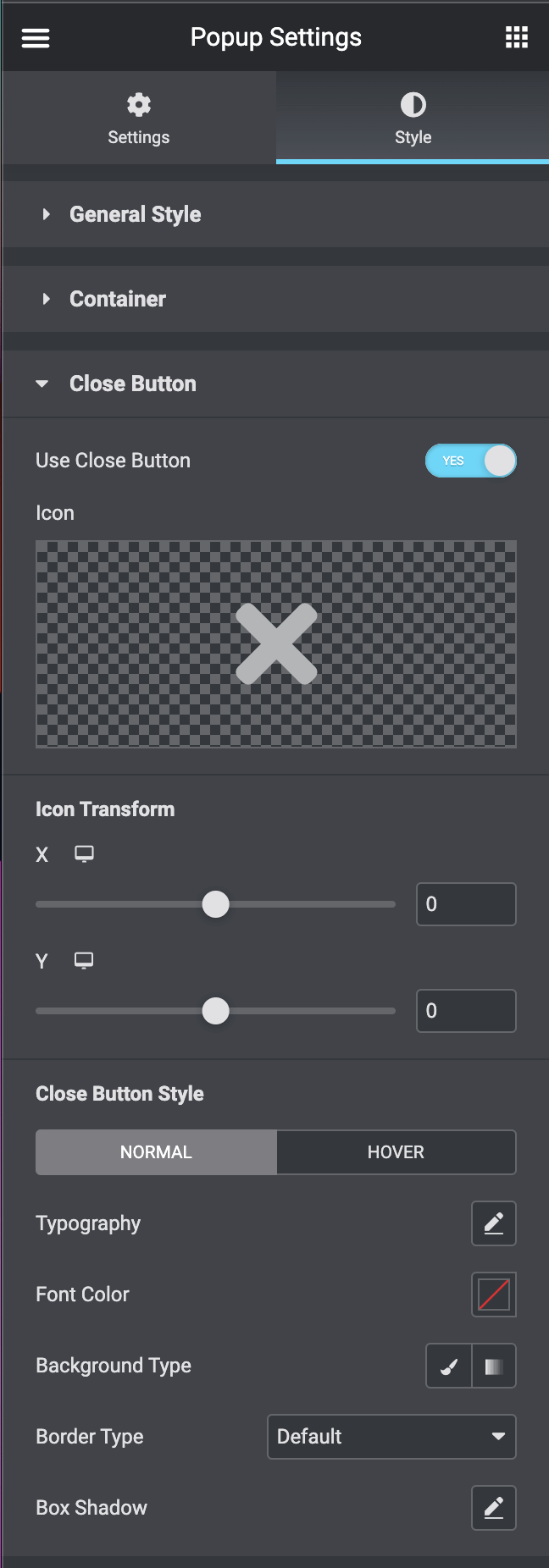Open the Border Type dropdown
The height and width of the screenshot is (1568, 549).
pyautogui.click(x=391, y=1437)
